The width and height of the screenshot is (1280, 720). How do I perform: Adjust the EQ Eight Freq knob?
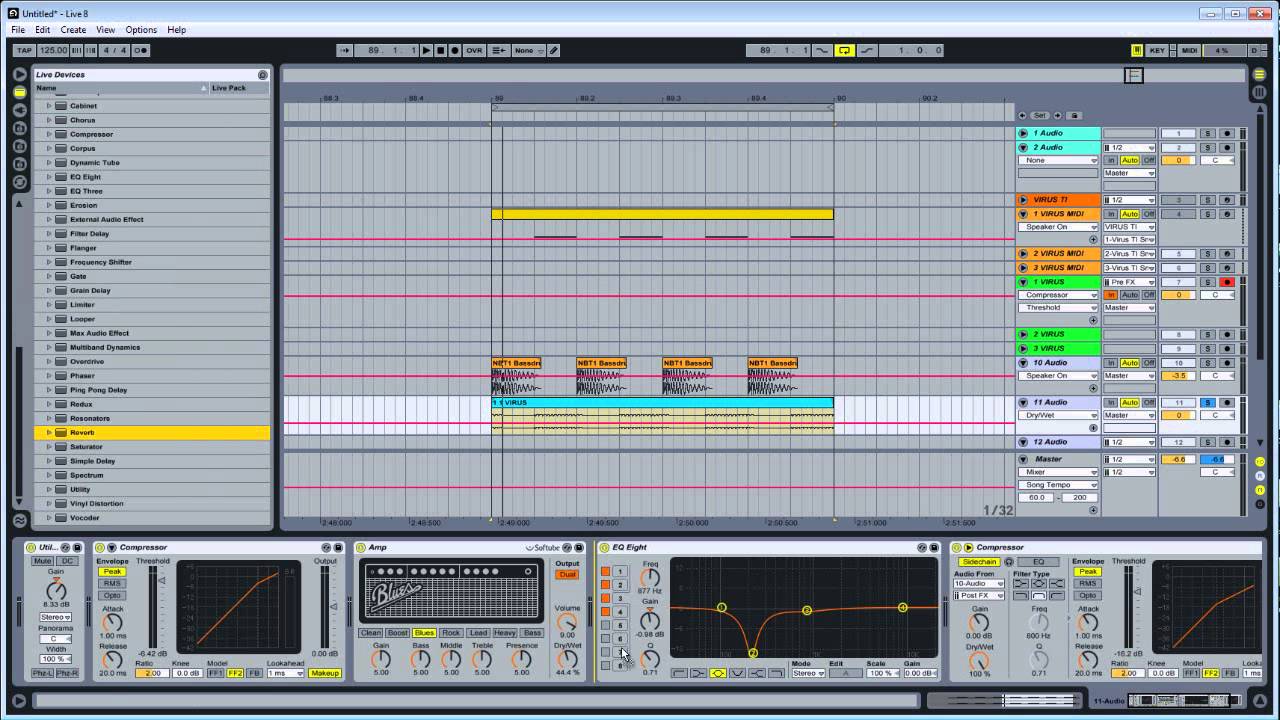[650, 578]
